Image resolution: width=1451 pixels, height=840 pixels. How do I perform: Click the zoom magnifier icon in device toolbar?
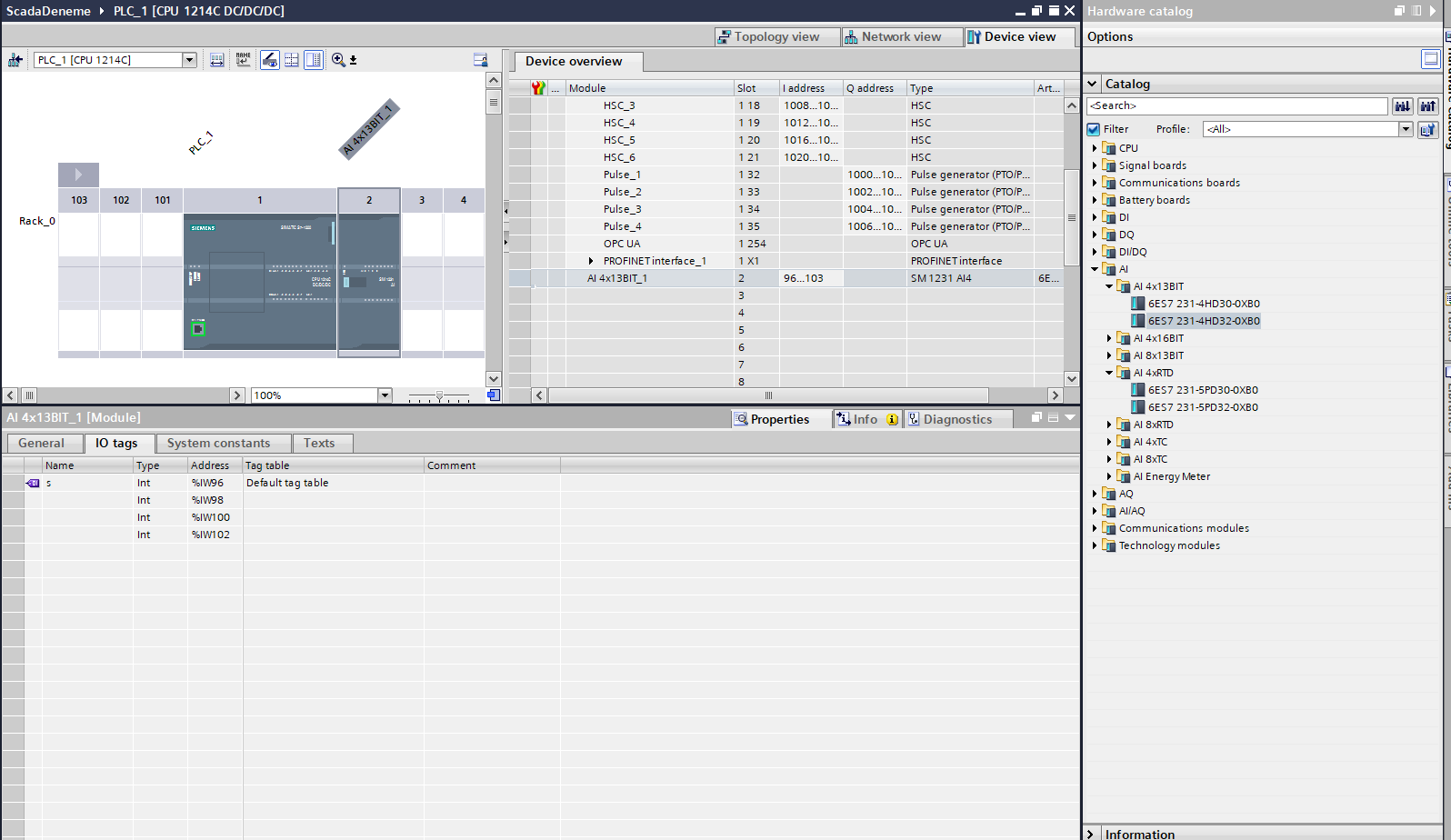tap(338, 60)
